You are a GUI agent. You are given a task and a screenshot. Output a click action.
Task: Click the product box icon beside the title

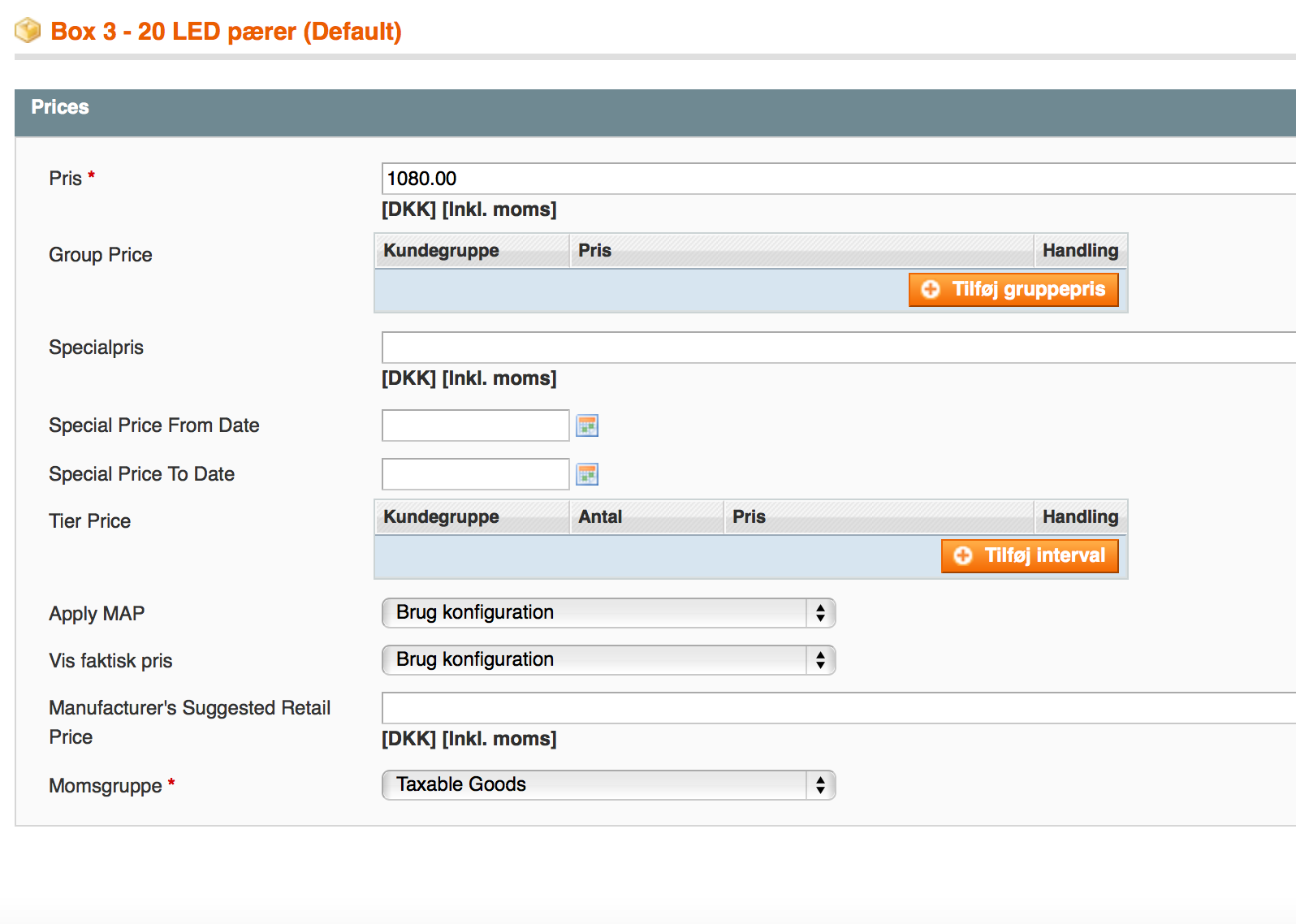(28, 31)
